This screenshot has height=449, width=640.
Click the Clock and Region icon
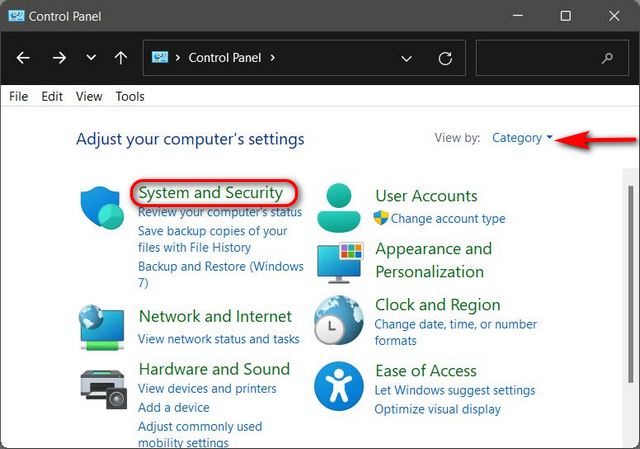click(x=340, y=320)
